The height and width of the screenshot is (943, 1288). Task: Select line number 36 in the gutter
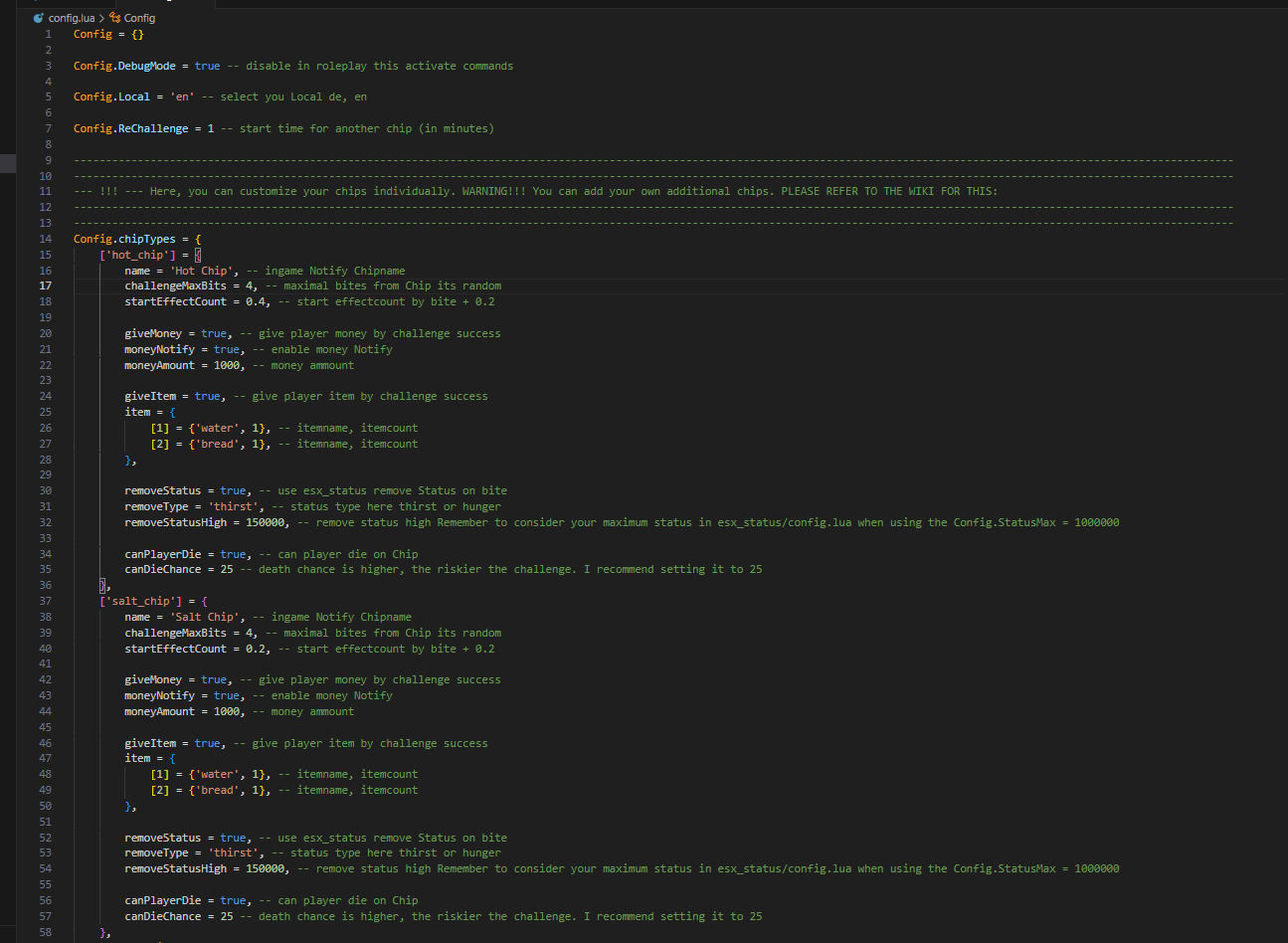tap(45, 585)
